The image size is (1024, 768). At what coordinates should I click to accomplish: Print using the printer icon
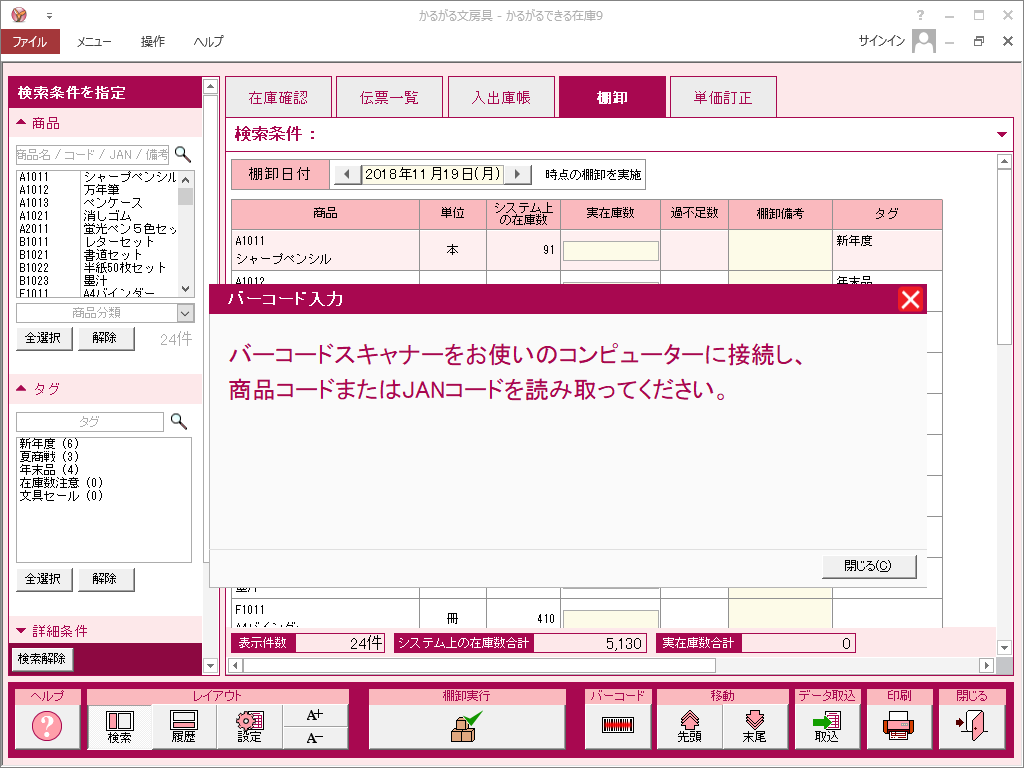click(899, 726)
